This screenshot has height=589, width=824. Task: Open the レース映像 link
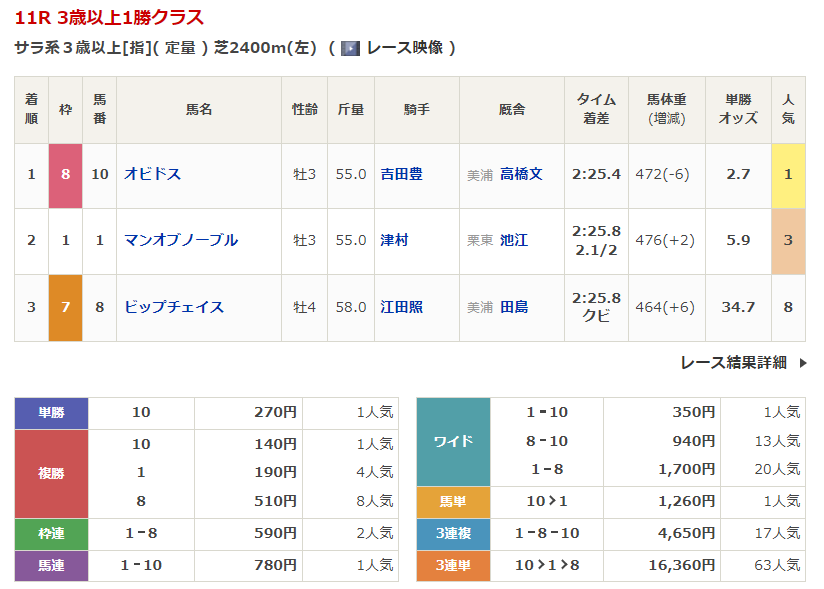[x=405, y=48]
